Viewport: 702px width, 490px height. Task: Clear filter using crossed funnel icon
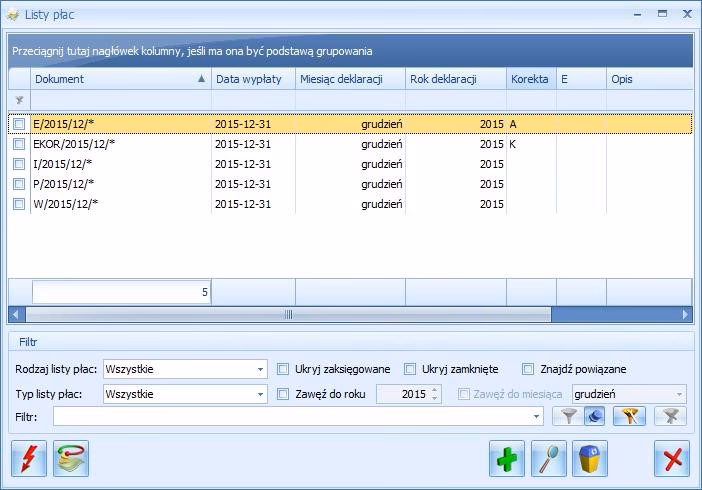pos(671,416)
